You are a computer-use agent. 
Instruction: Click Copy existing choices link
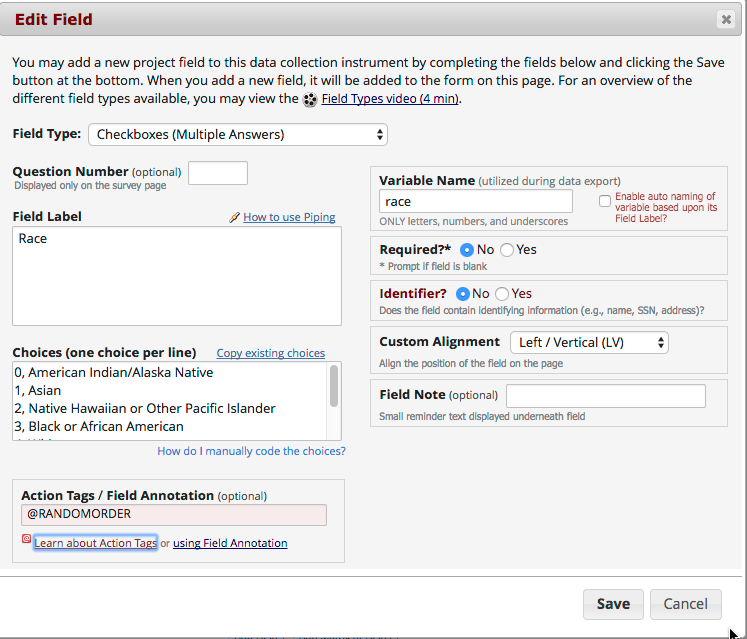pyautogui.click(x=271, y=353)
